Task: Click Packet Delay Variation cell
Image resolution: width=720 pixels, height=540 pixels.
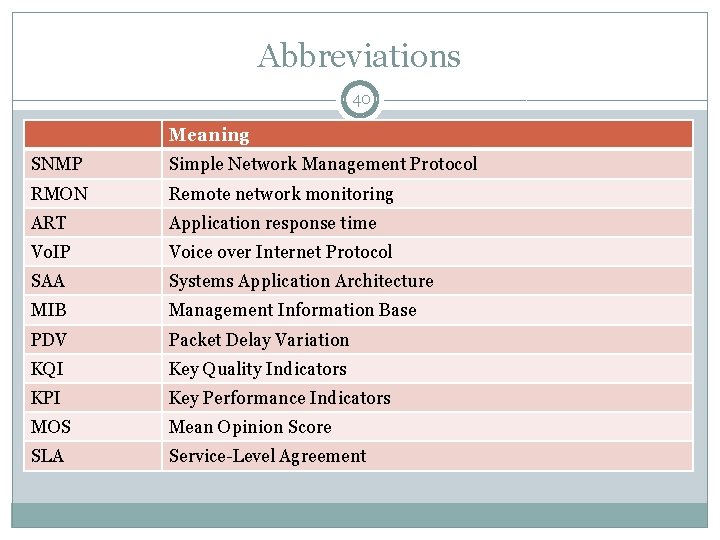Action: click(259, 340)
